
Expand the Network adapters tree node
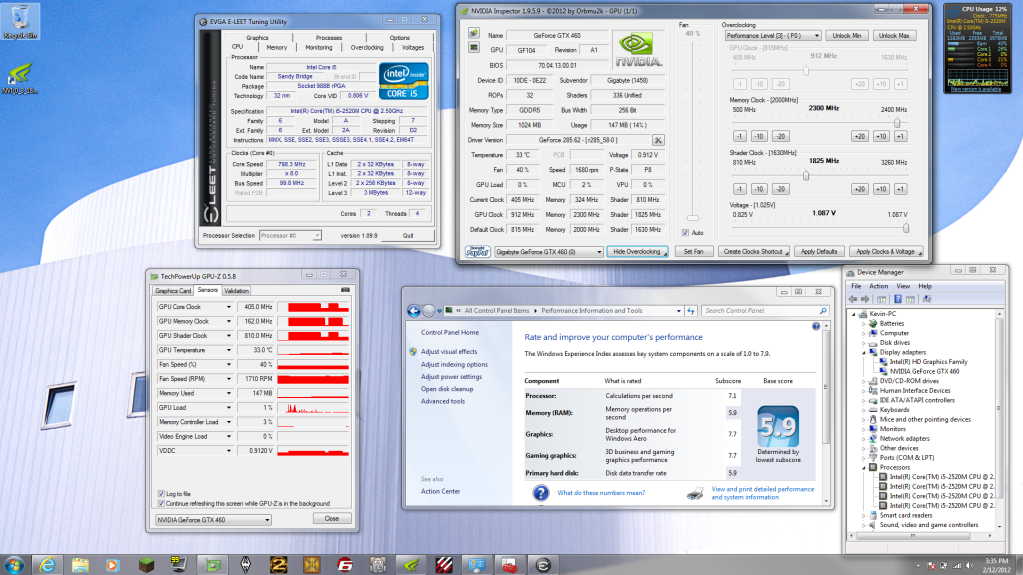pos(864,439)
